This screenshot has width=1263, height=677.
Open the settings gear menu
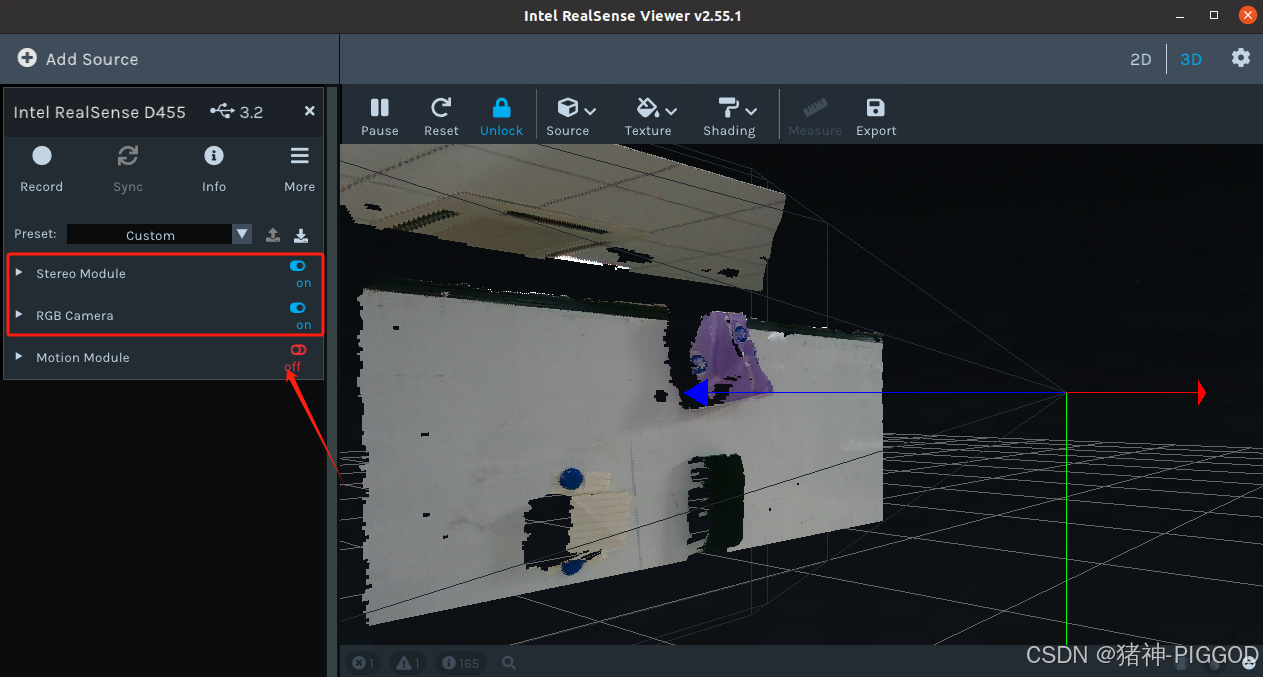1241,58
